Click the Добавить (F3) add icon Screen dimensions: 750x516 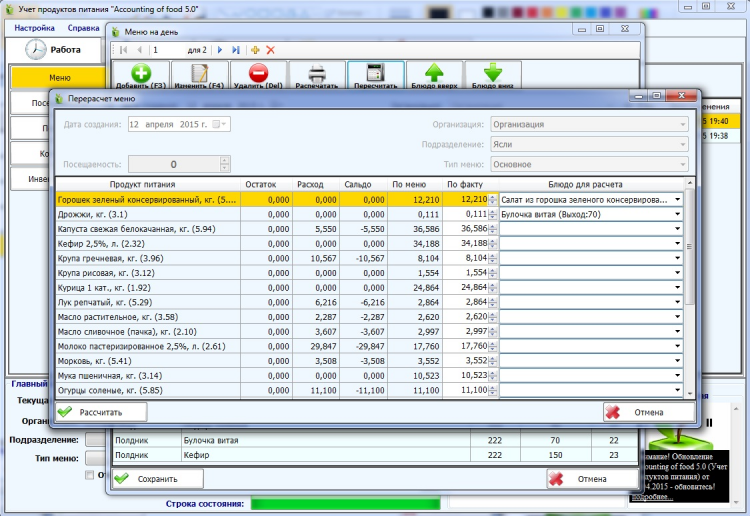coord(140,74)
